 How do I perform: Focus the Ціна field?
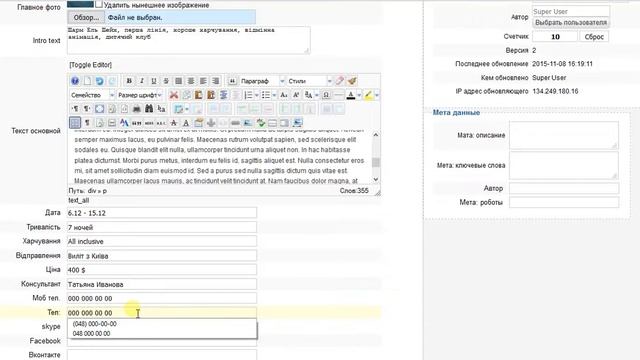point(162,270)
